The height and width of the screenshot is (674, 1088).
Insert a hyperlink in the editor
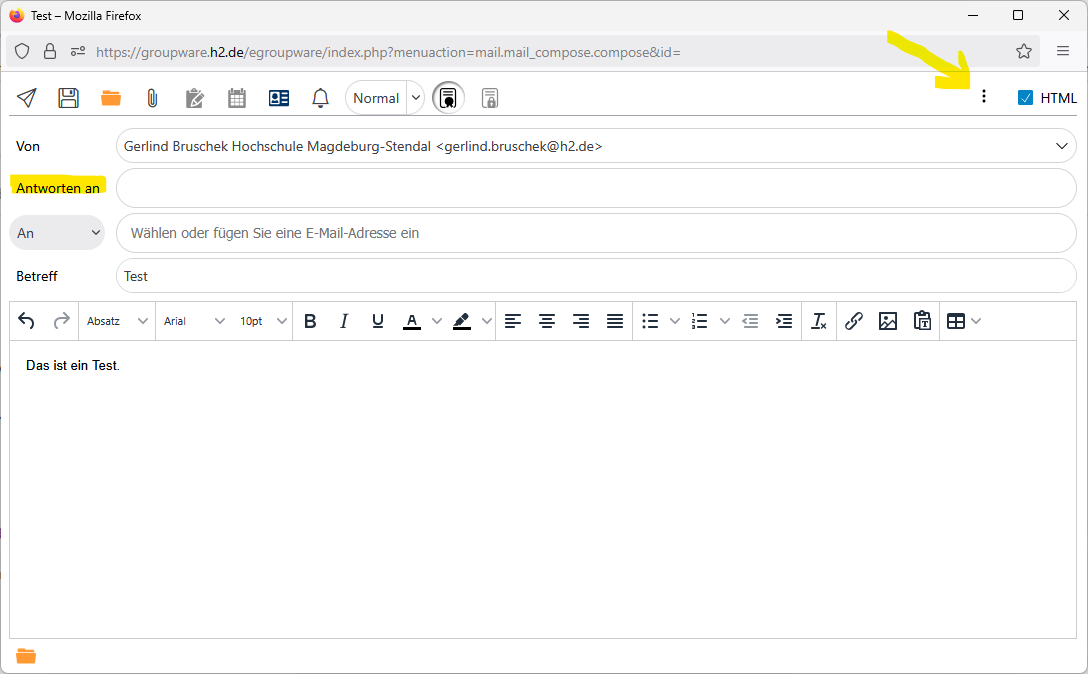pyautogui.click(x=853, y=321)
